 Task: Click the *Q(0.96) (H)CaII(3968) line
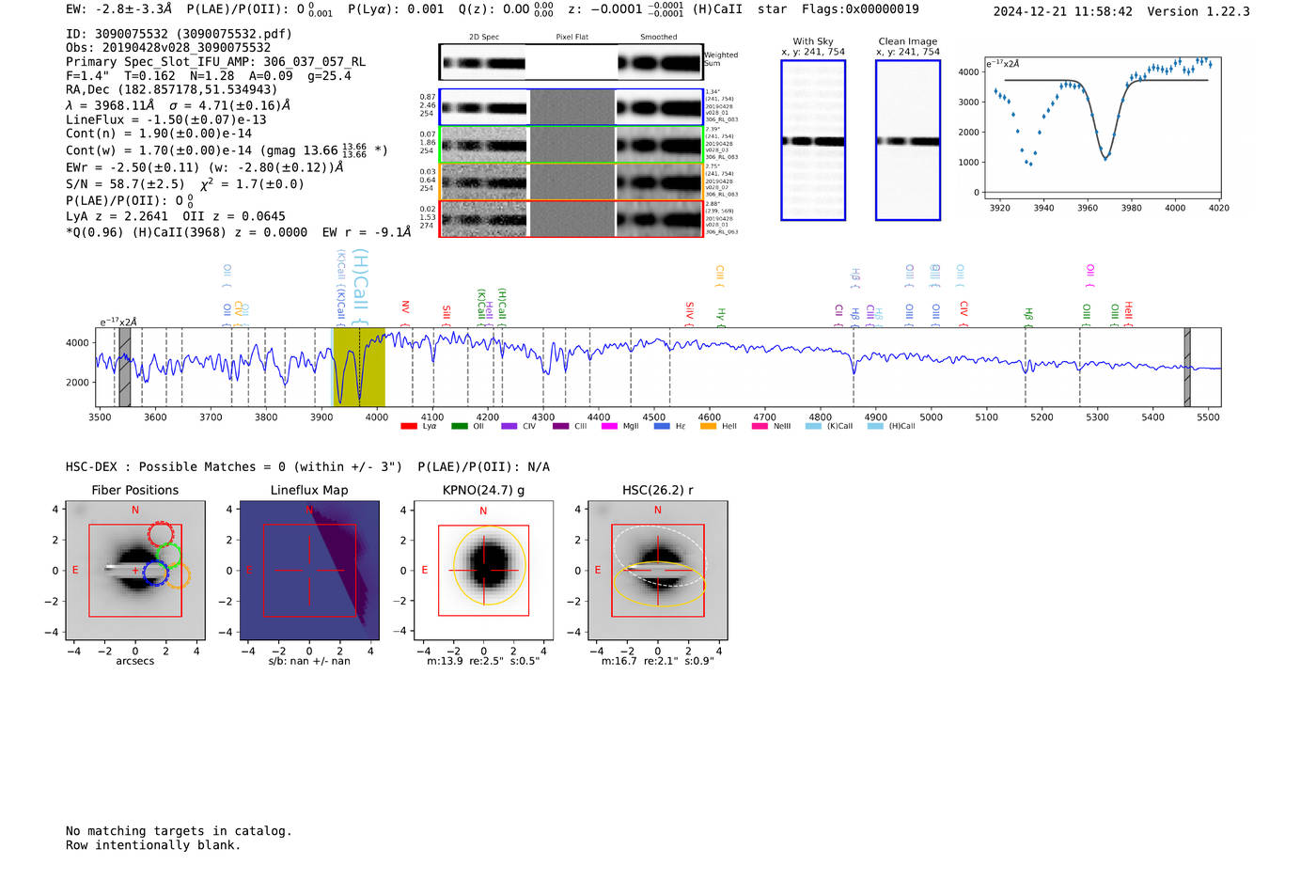238,232
